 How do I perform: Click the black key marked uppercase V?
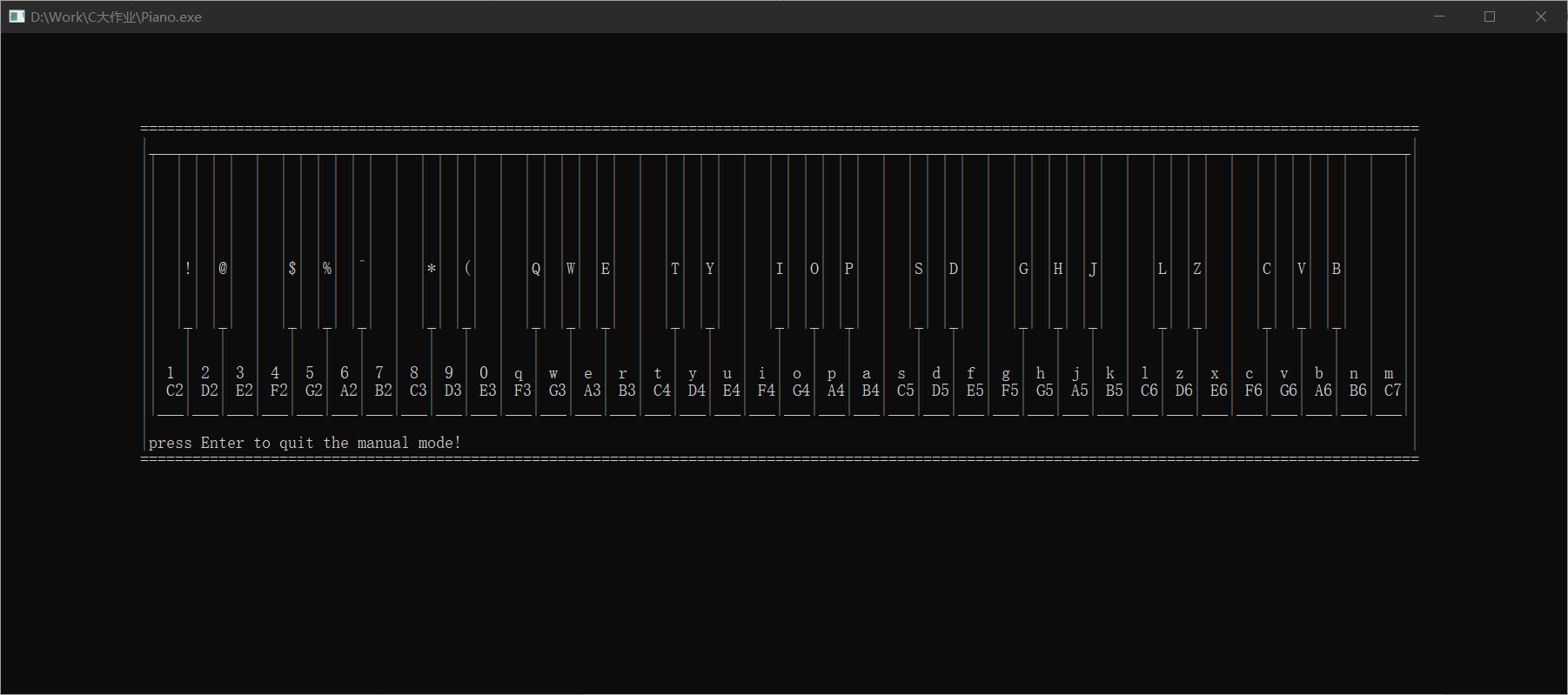pyautogui.click(x=1302, y=244)
